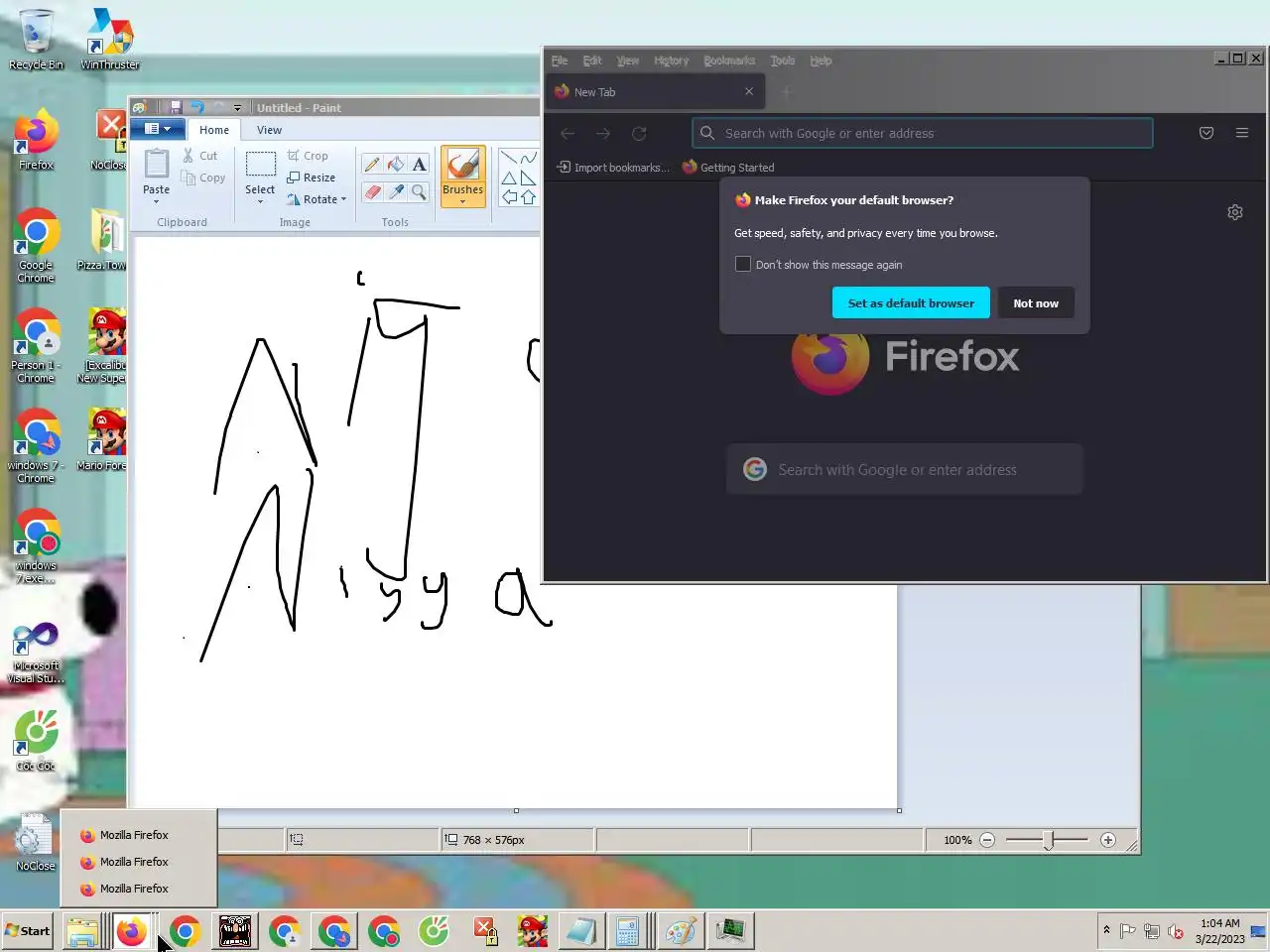The height and width of the screenshot is (952, 1270).
Task: Open File Explorer folder on taskbar
Action: click(82, 931)
